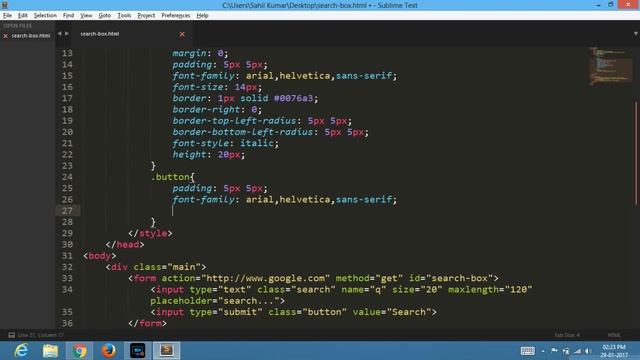
Task: Close the search-box.html tab
Action: 182,34
